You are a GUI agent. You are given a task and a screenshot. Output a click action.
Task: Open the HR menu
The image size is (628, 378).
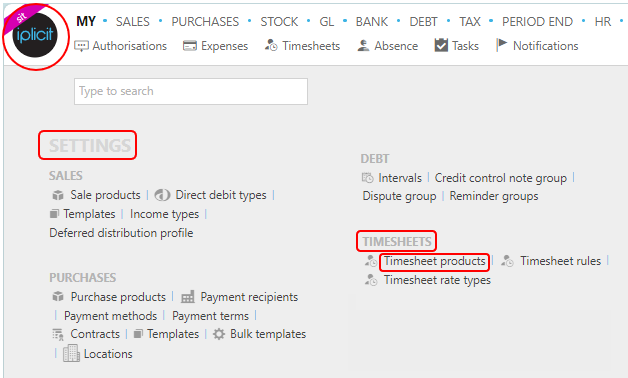click(603, 22)
